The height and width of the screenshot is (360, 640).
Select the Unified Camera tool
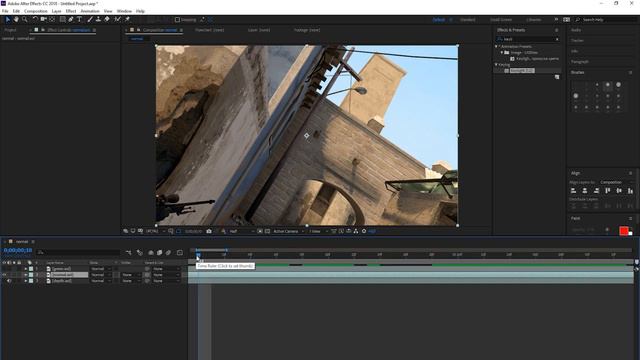point(43,19)
